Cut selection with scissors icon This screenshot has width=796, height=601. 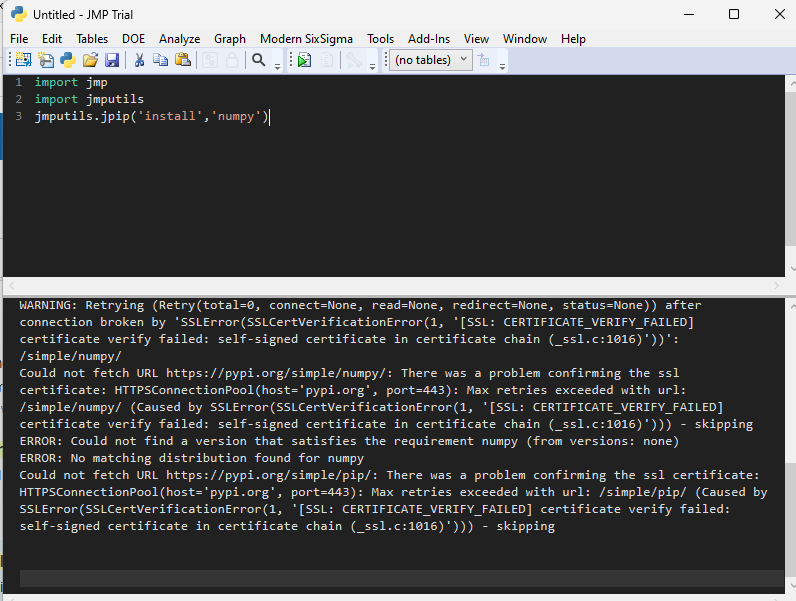(139, 60)
